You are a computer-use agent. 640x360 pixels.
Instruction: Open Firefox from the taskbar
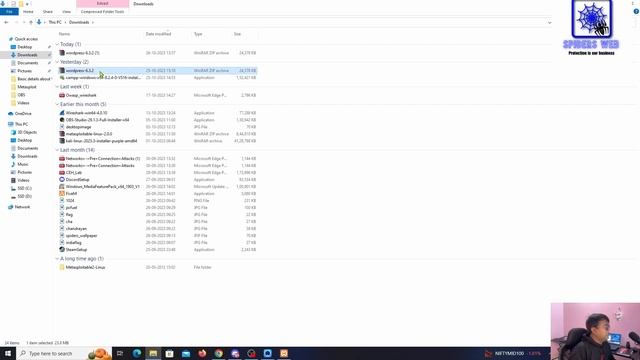(x=202, y=353)
